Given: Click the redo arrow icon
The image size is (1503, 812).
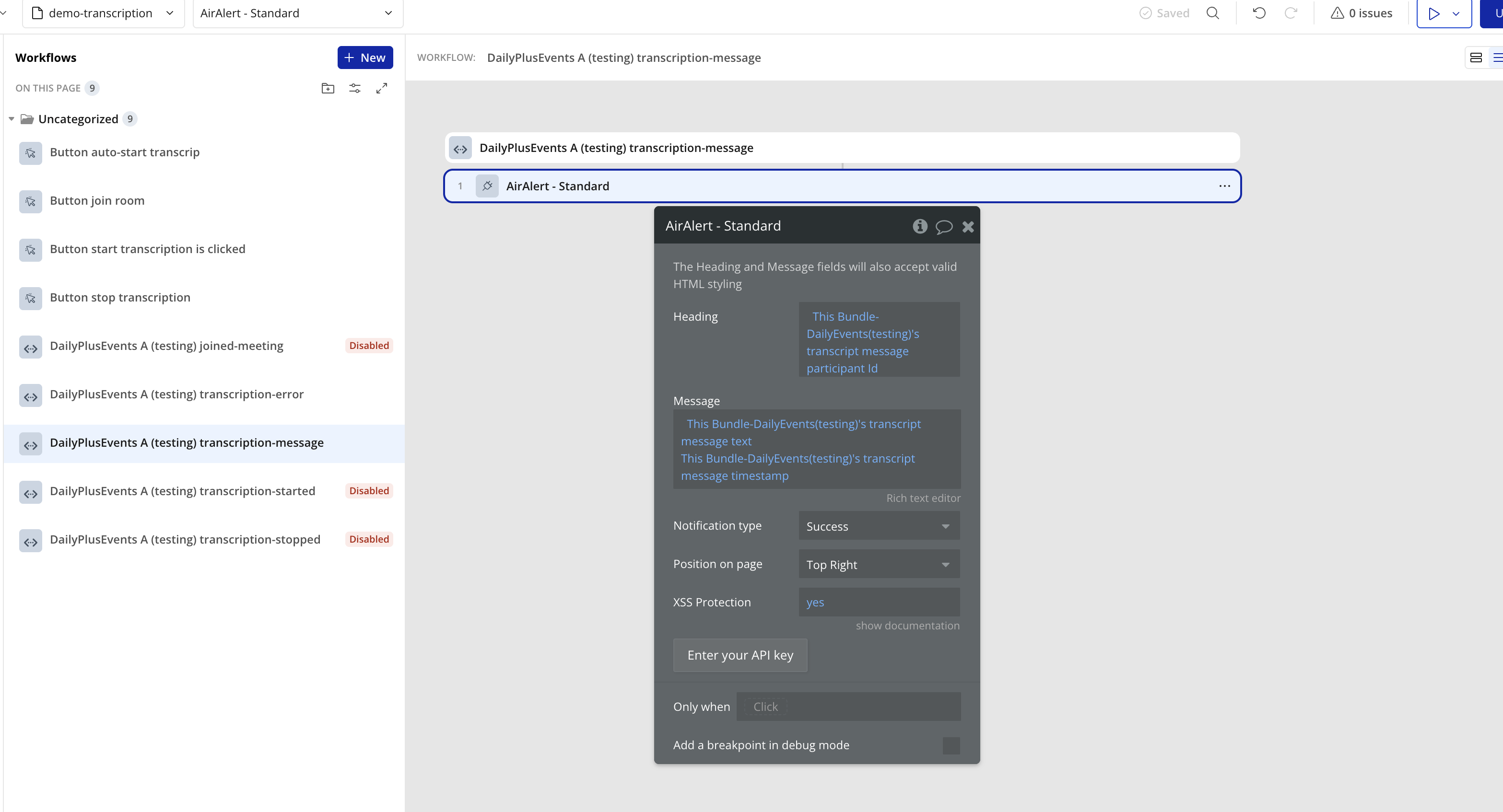Looking at the screenshot, I should [x=1291, y=13].
